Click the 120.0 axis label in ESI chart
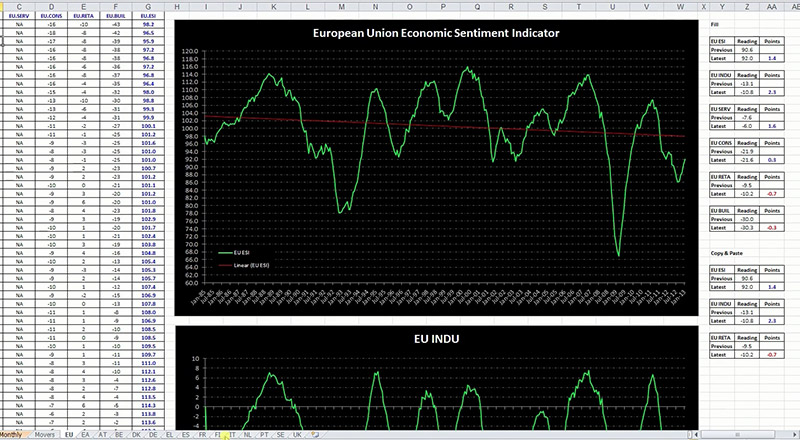800x440 pixels. [190, 52]
